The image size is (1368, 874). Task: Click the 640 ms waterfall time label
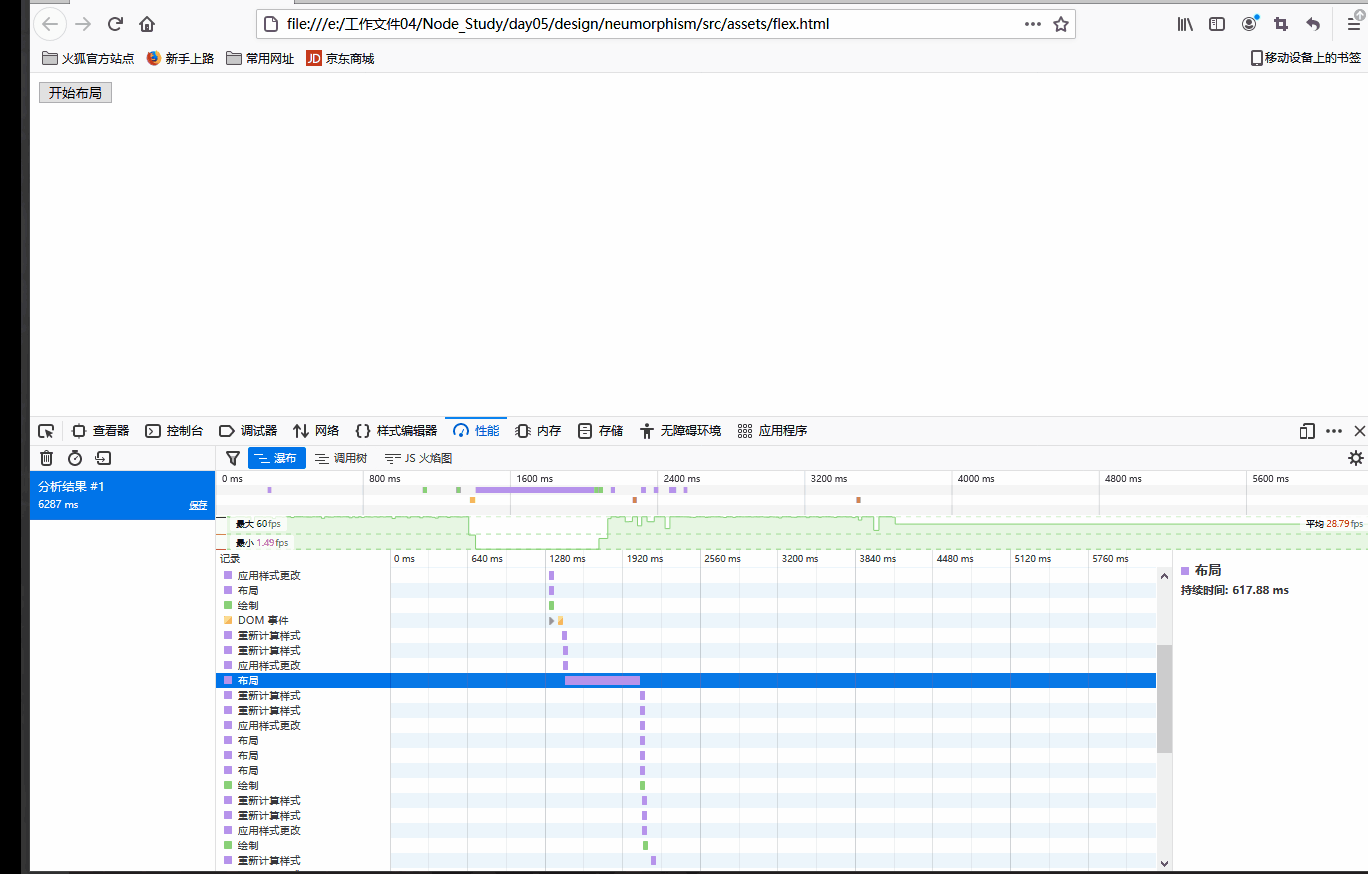(x=487, y=559)
